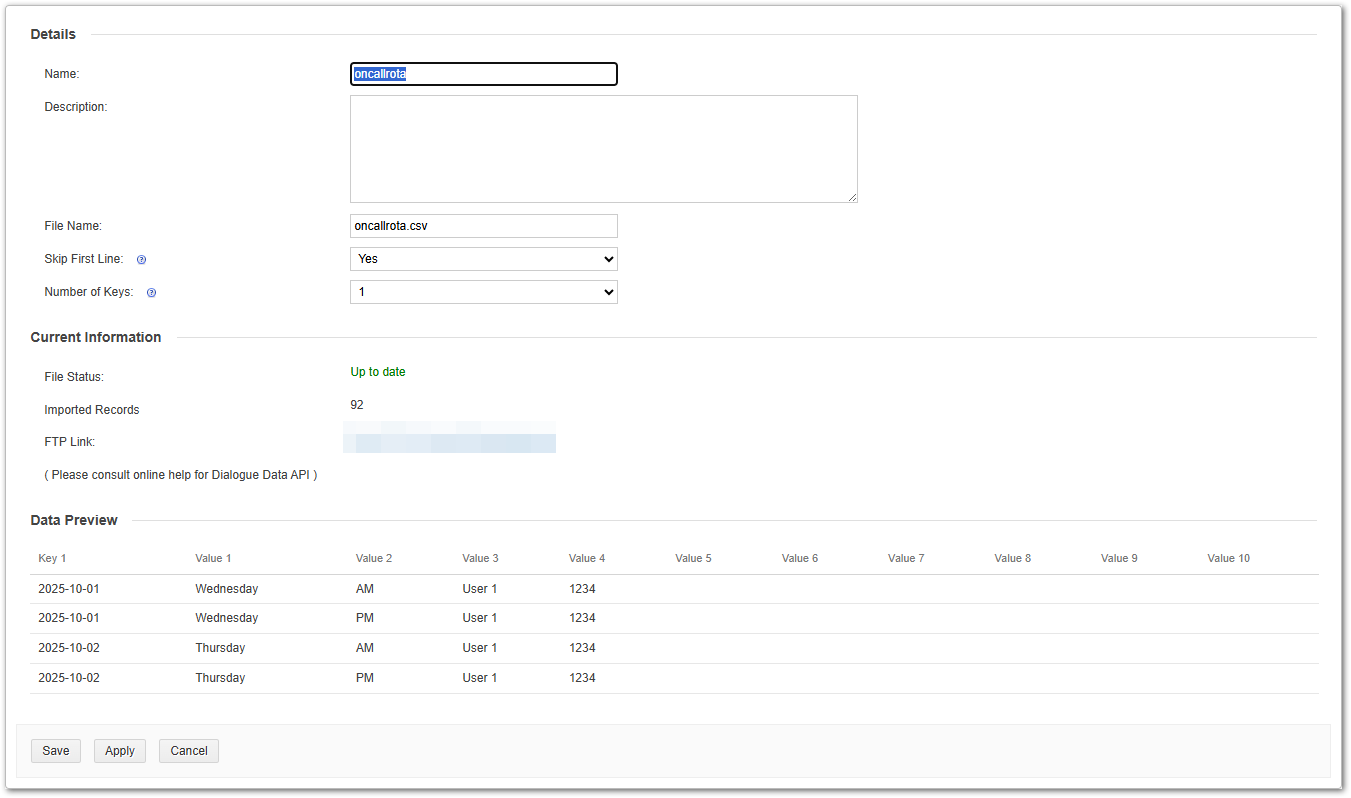Click the Up to date file status
This screenshot has width=1351, height=798.
pyautogui.click(x=378, y=372)
